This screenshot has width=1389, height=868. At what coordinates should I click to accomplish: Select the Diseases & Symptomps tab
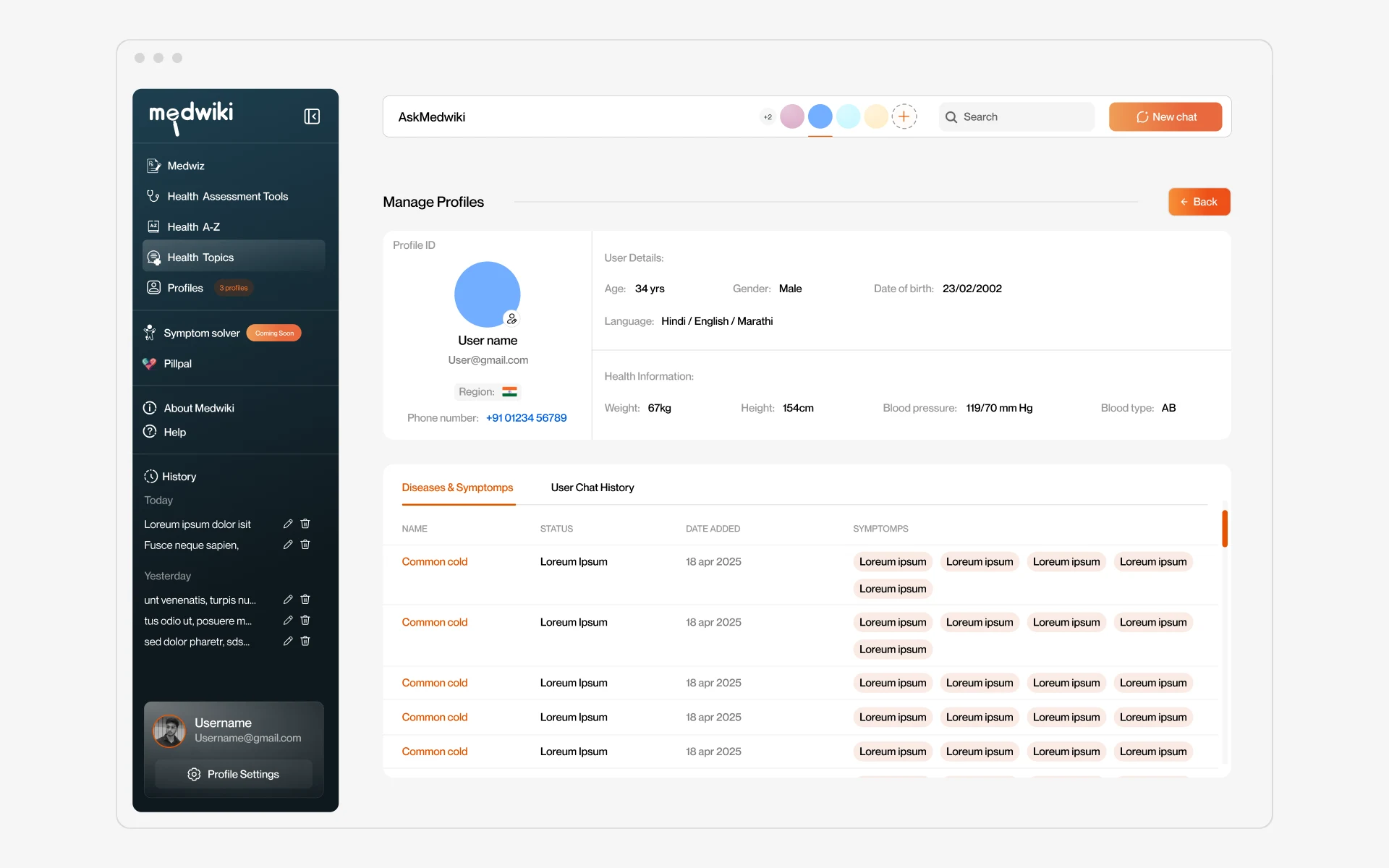click(458, 488)
